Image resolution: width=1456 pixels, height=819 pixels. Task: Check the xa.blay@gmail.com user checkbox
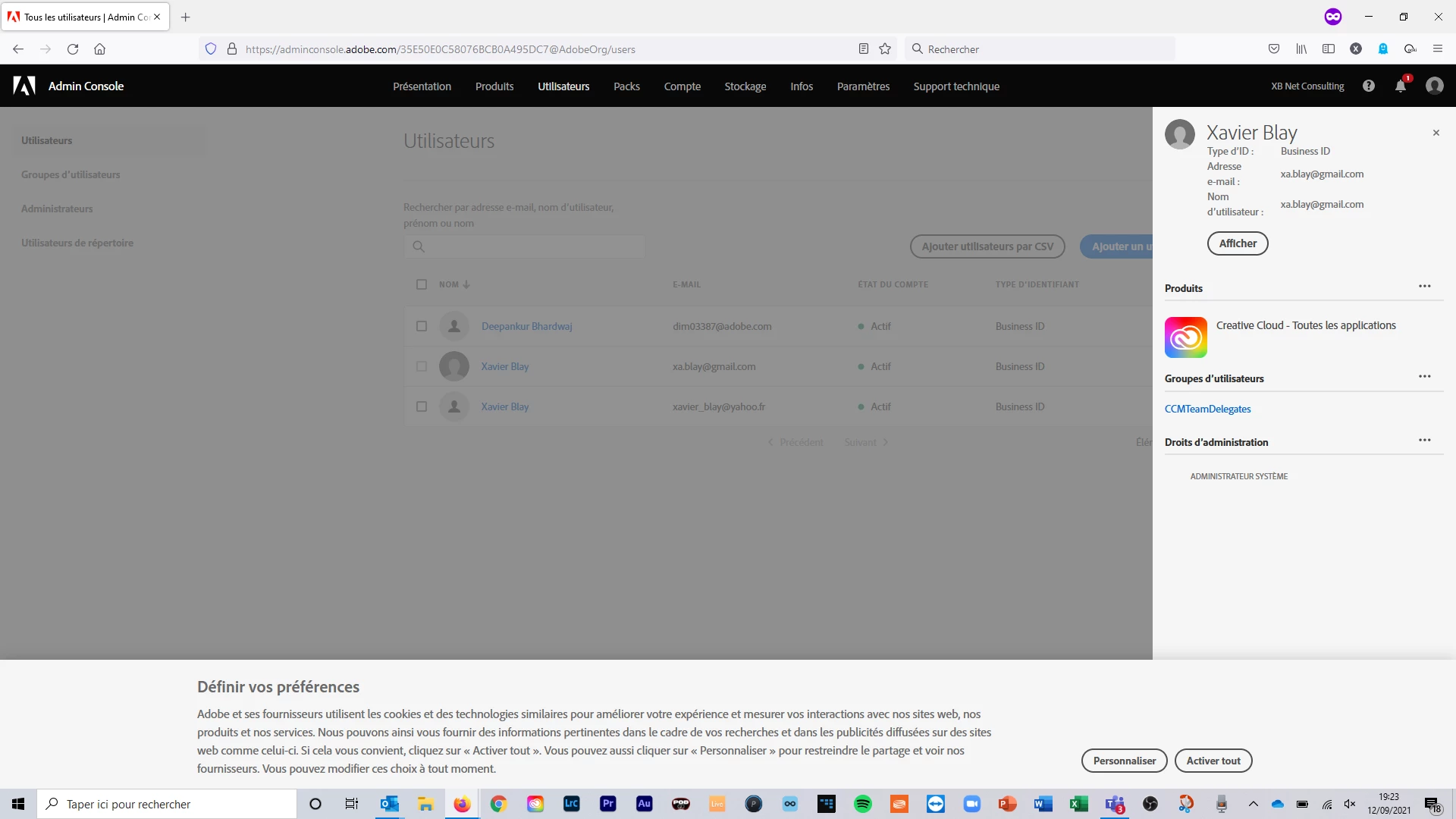coord(422,366)
